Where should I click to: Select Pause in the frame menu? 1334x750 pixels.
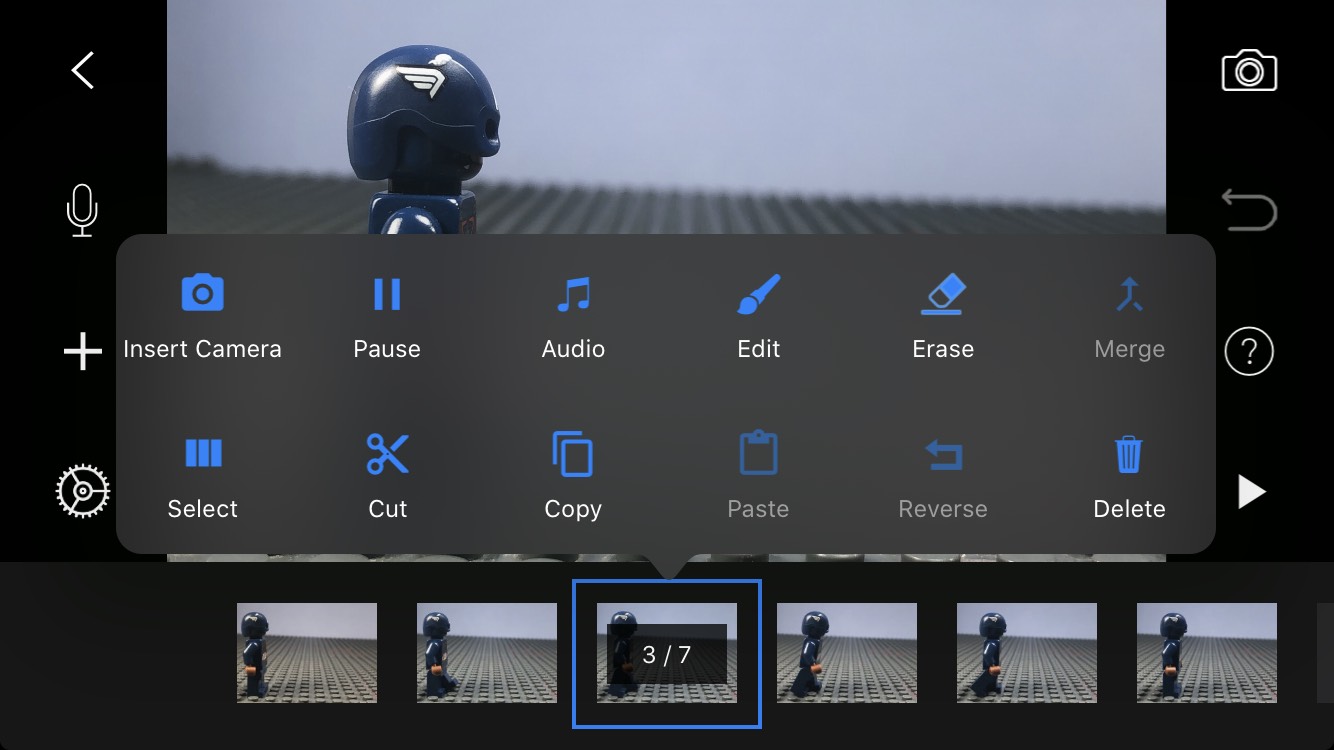(387, 318)
